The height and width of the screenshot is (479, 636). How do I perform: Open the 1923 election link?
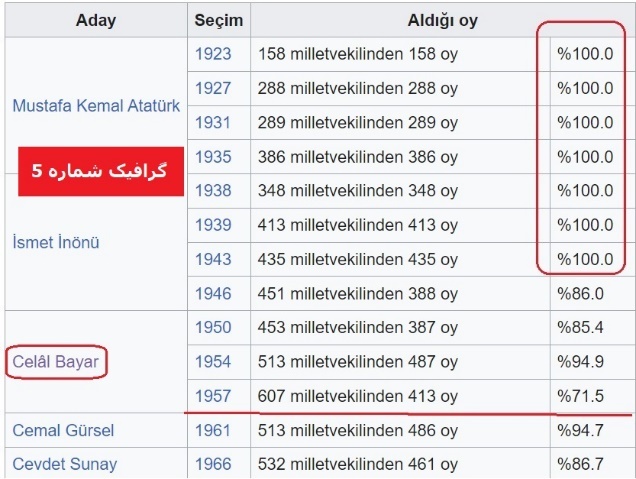tap(213, 54)
